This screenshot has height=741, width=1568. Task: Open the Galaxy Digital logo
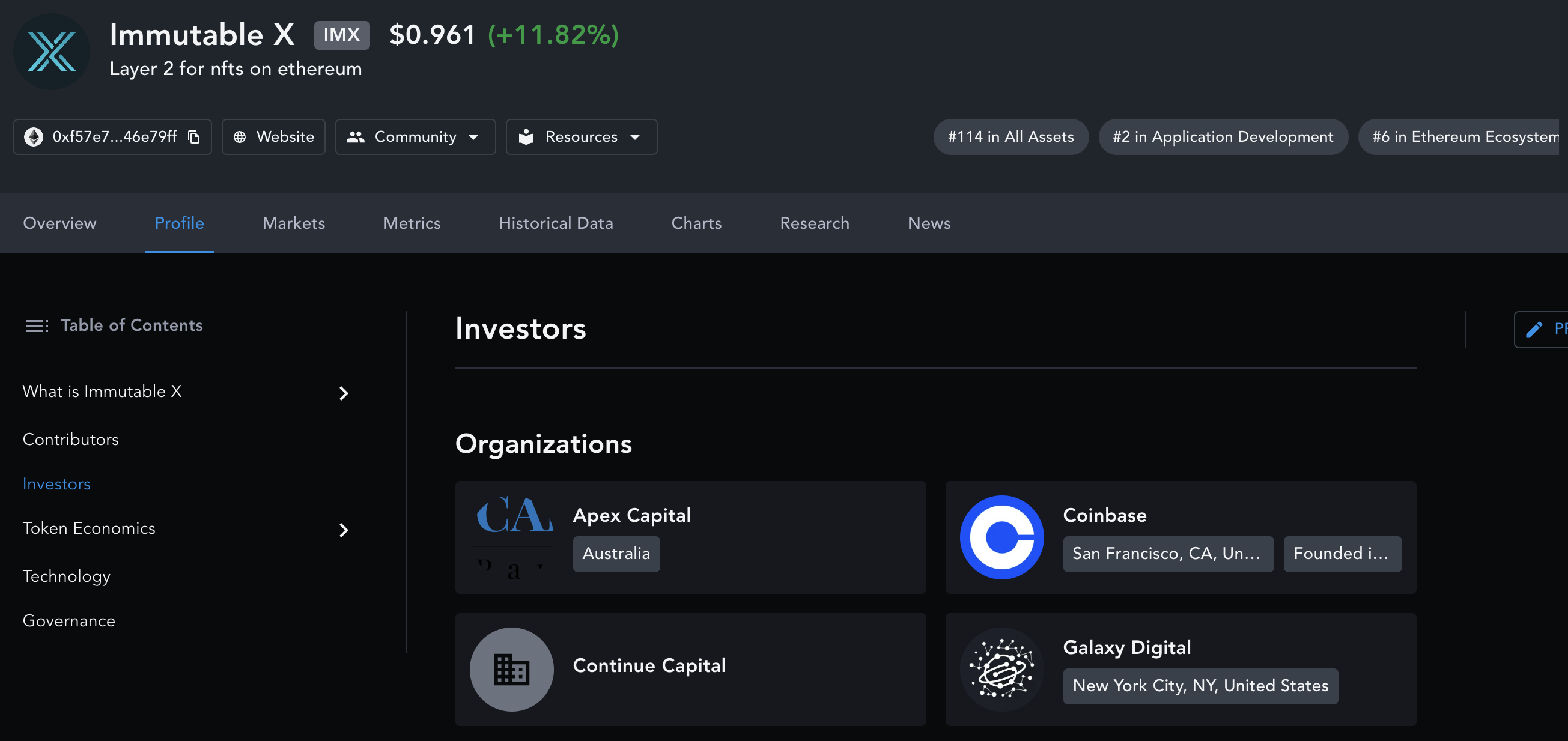tap(1002, 669)
